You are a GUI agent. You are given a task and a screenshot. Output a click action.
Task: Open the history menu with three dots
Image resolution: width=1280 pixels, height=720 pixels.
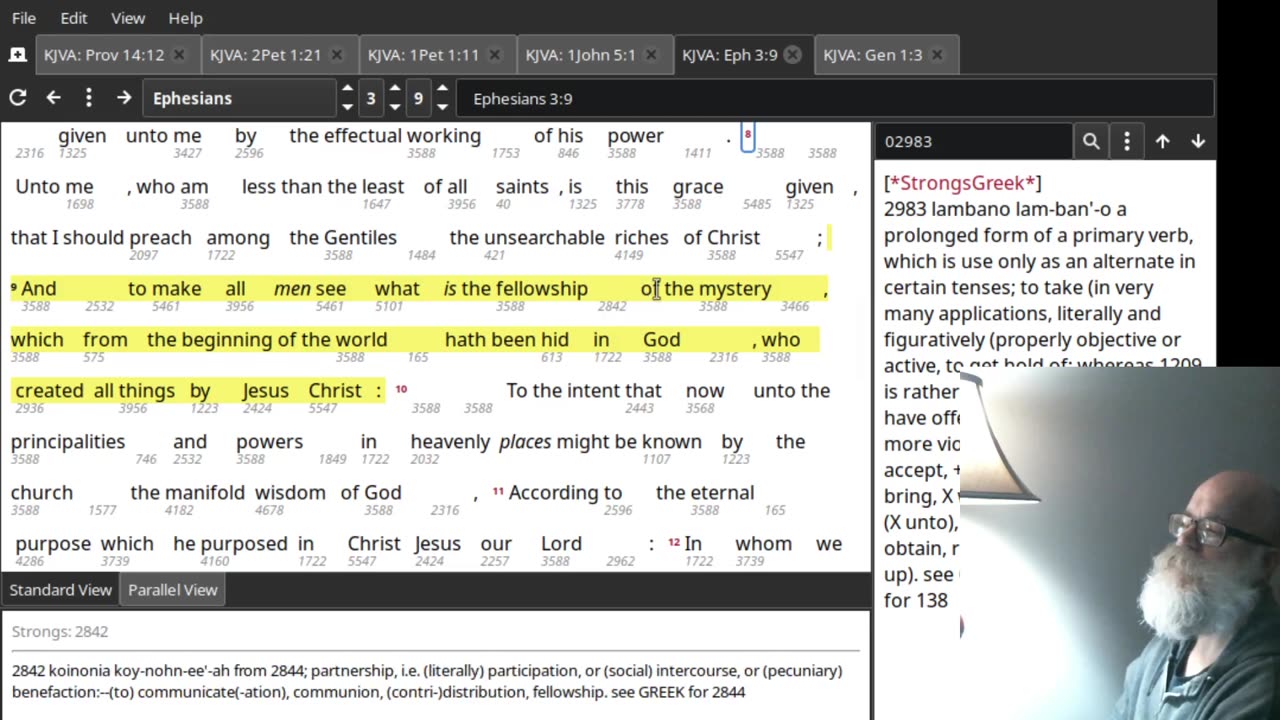88,98
